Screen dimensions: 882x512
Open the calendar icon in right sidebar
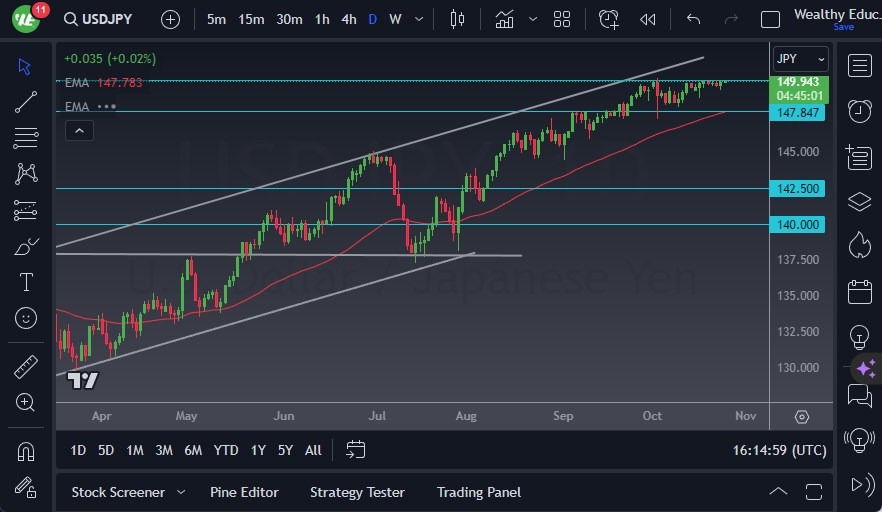coord(859,292)
